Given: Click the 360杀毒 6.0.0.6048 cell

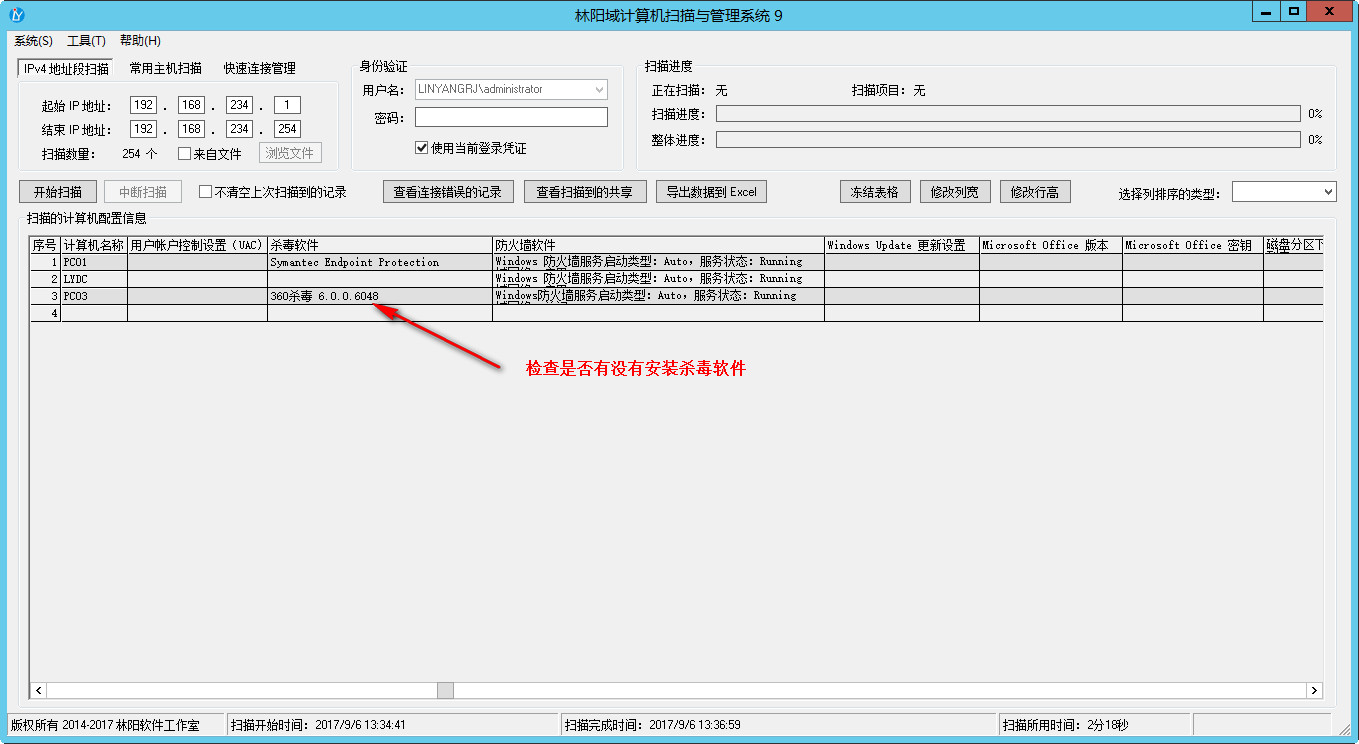Looking at the screenshot, I should [380, 296].
